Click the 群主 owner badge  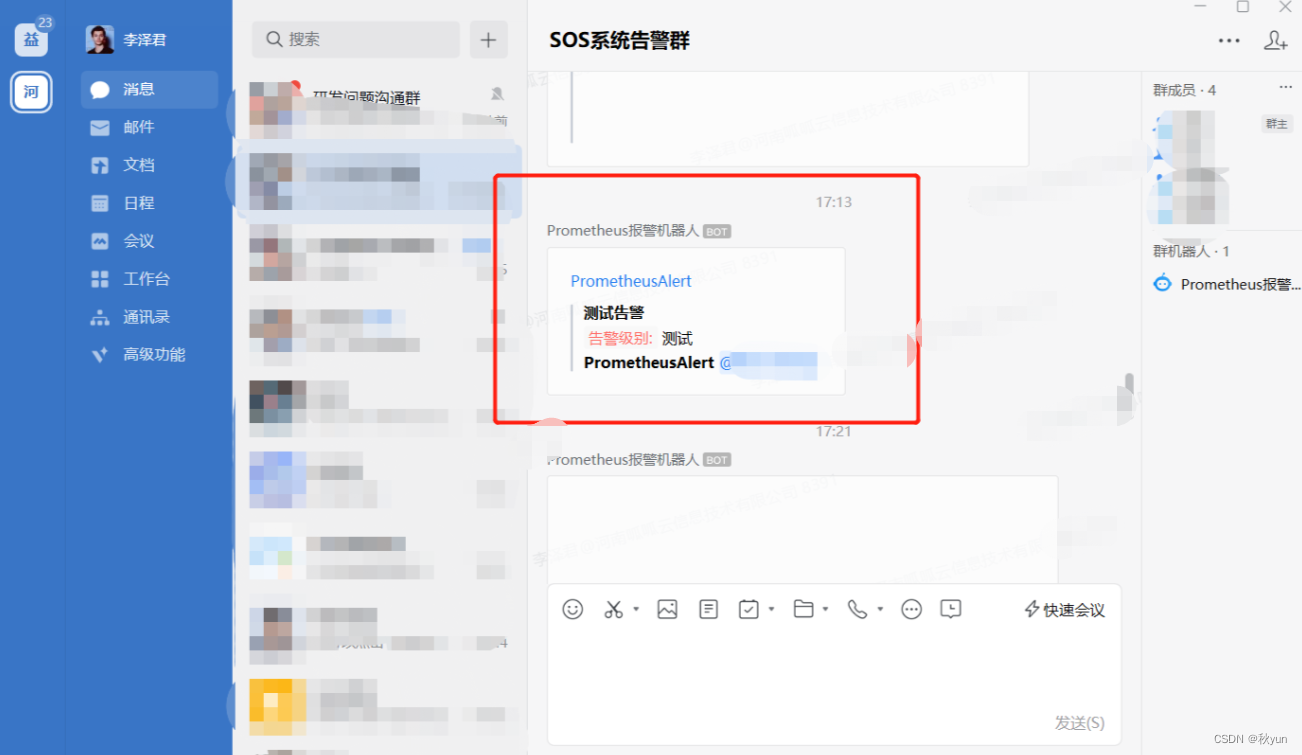coord(1277,124)
